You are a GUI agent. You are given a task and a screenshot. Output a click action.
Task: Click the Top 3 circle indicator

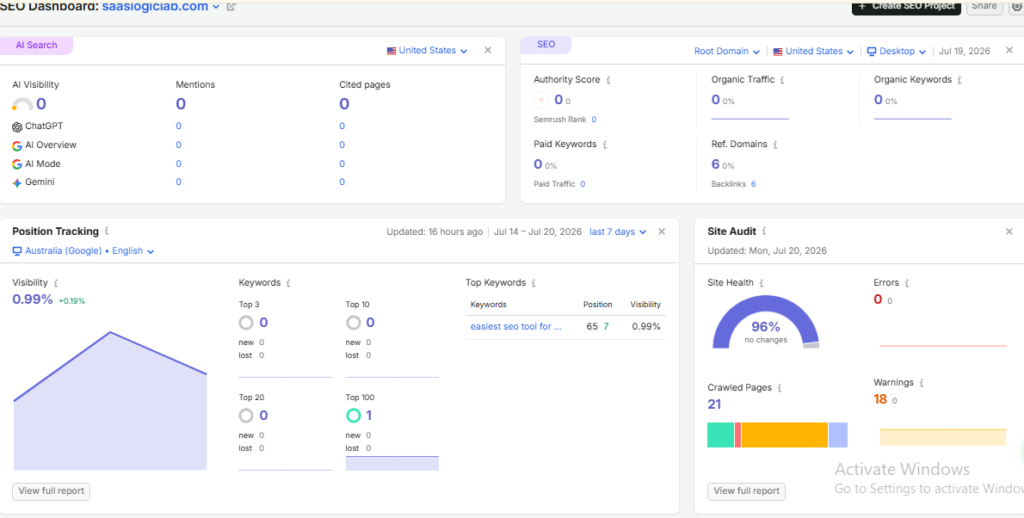tap(246, 323)
